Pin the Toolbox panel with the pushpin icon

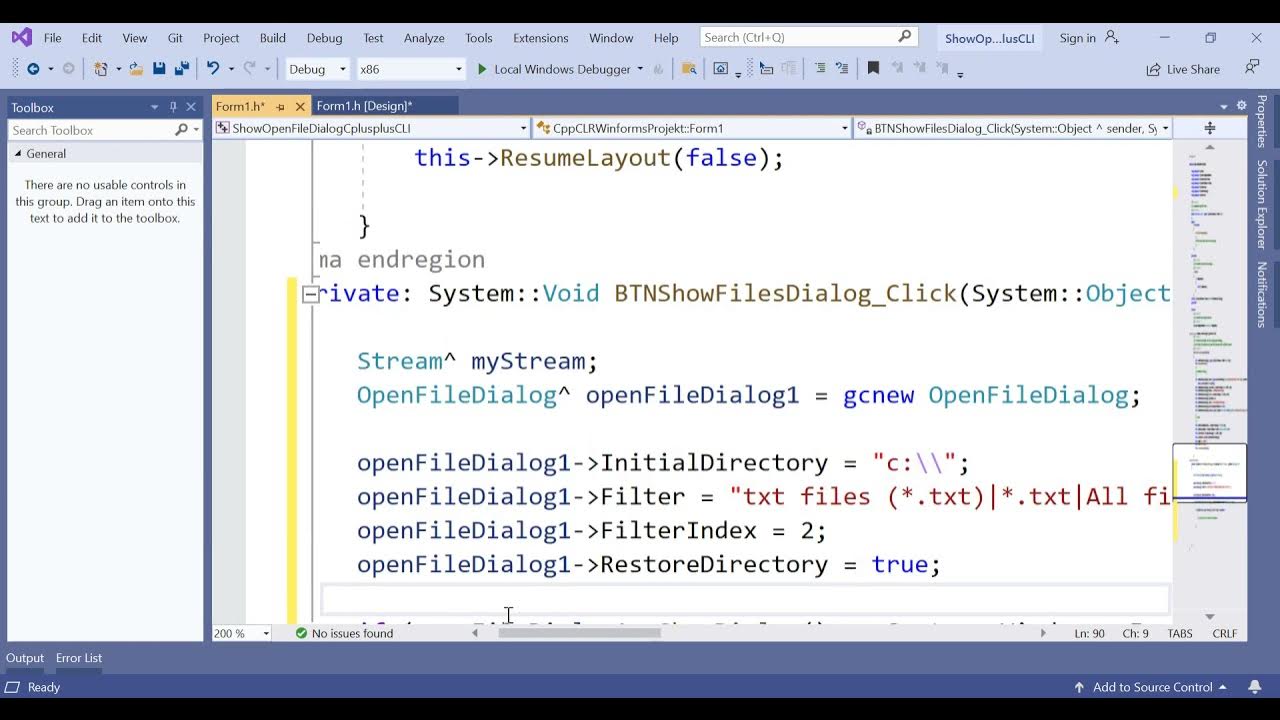pyautogui.click(x=173, y=107)
